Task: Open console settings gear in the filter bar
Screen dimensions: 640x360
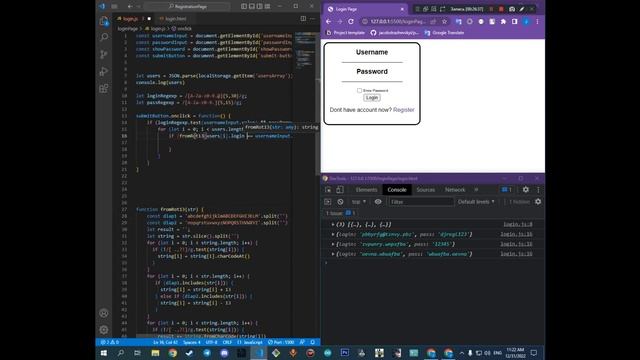Action: click(538, 202)
